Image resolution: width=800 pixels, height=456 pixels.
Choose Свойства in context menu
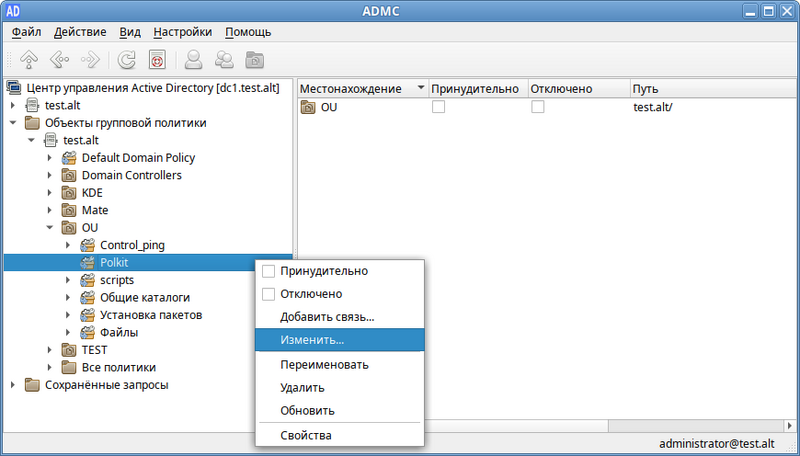point(340,435)
